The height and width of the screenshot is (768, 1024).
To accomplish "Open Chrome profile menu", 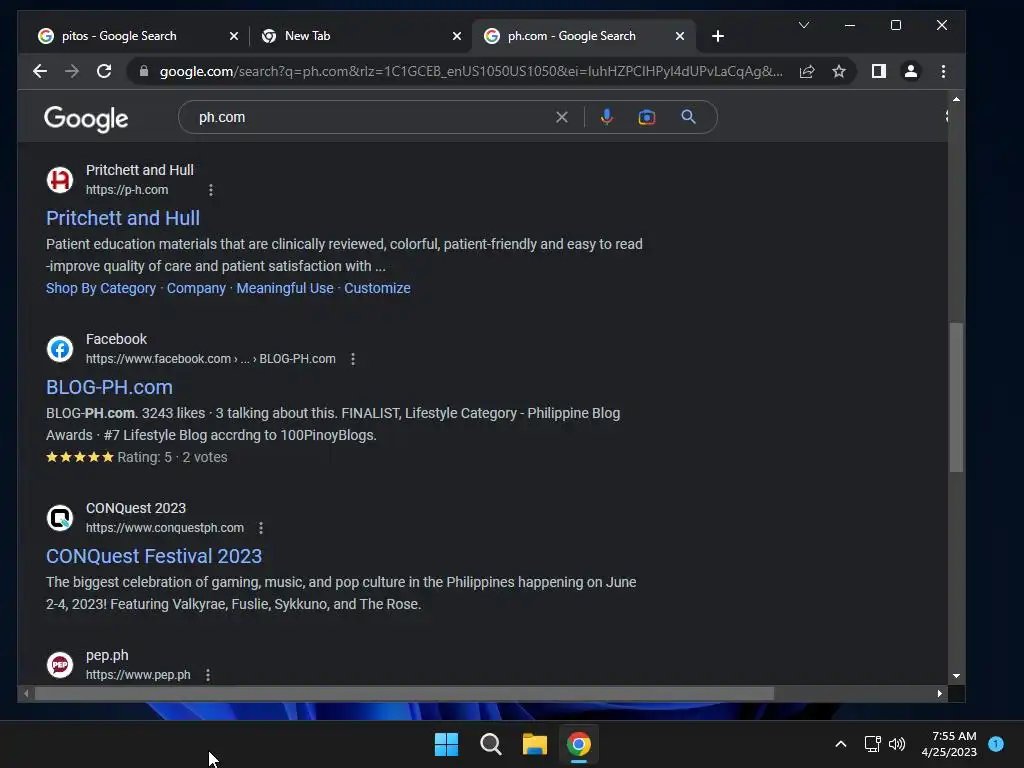I will 911,71.
